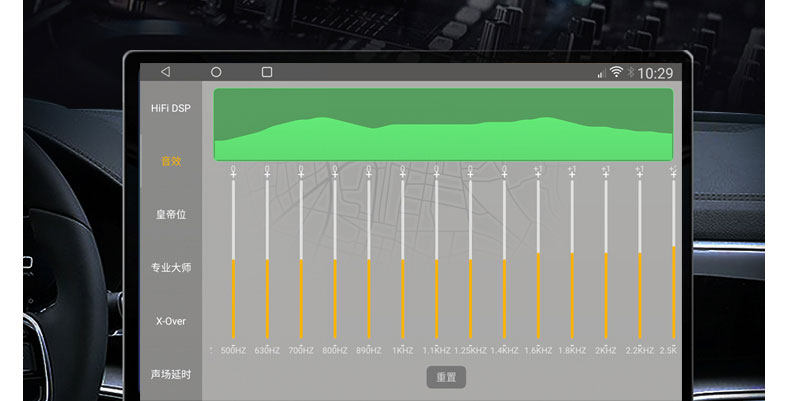Open the 专业大师 tab
Image resolution: width=790 pixels, height=401 pixels.
(171, 268)
